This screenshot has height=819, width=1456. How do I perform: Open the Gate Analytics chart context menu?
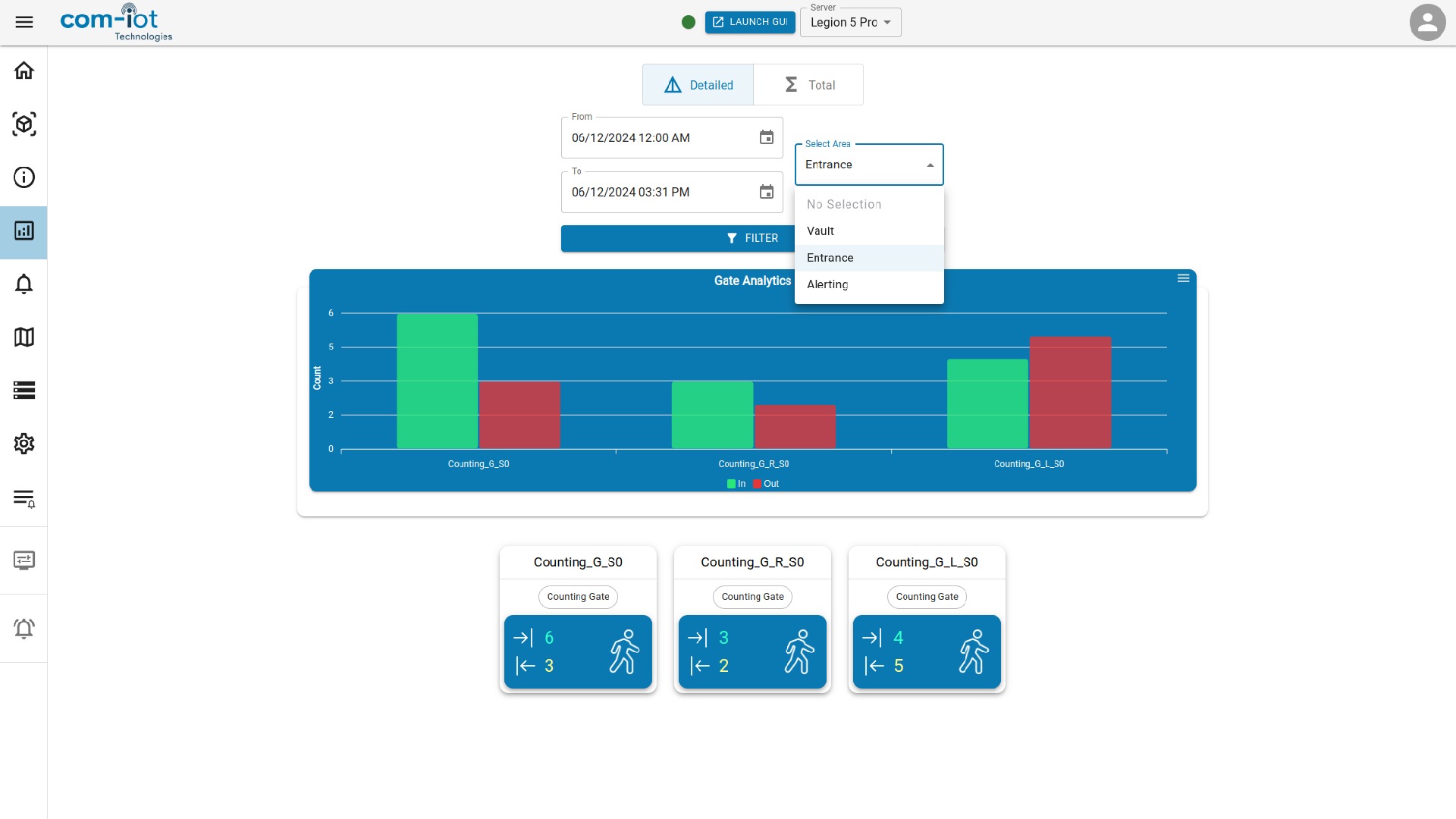[1183, 278]
